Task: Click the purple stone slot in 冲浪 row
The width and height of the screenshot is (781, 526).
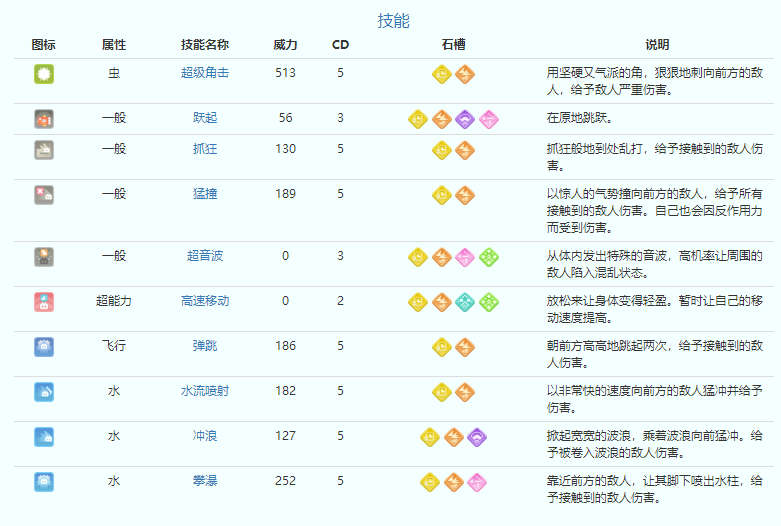Action: coord(476,436)
